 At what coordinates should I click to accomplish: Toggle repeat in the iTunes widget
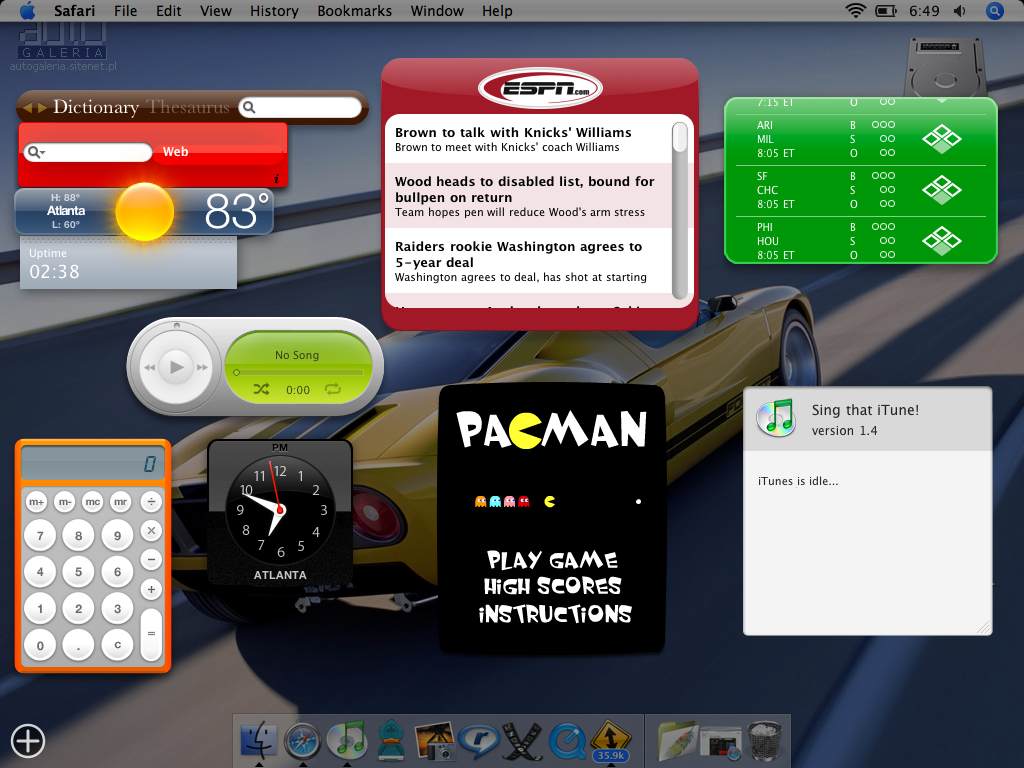332,389
